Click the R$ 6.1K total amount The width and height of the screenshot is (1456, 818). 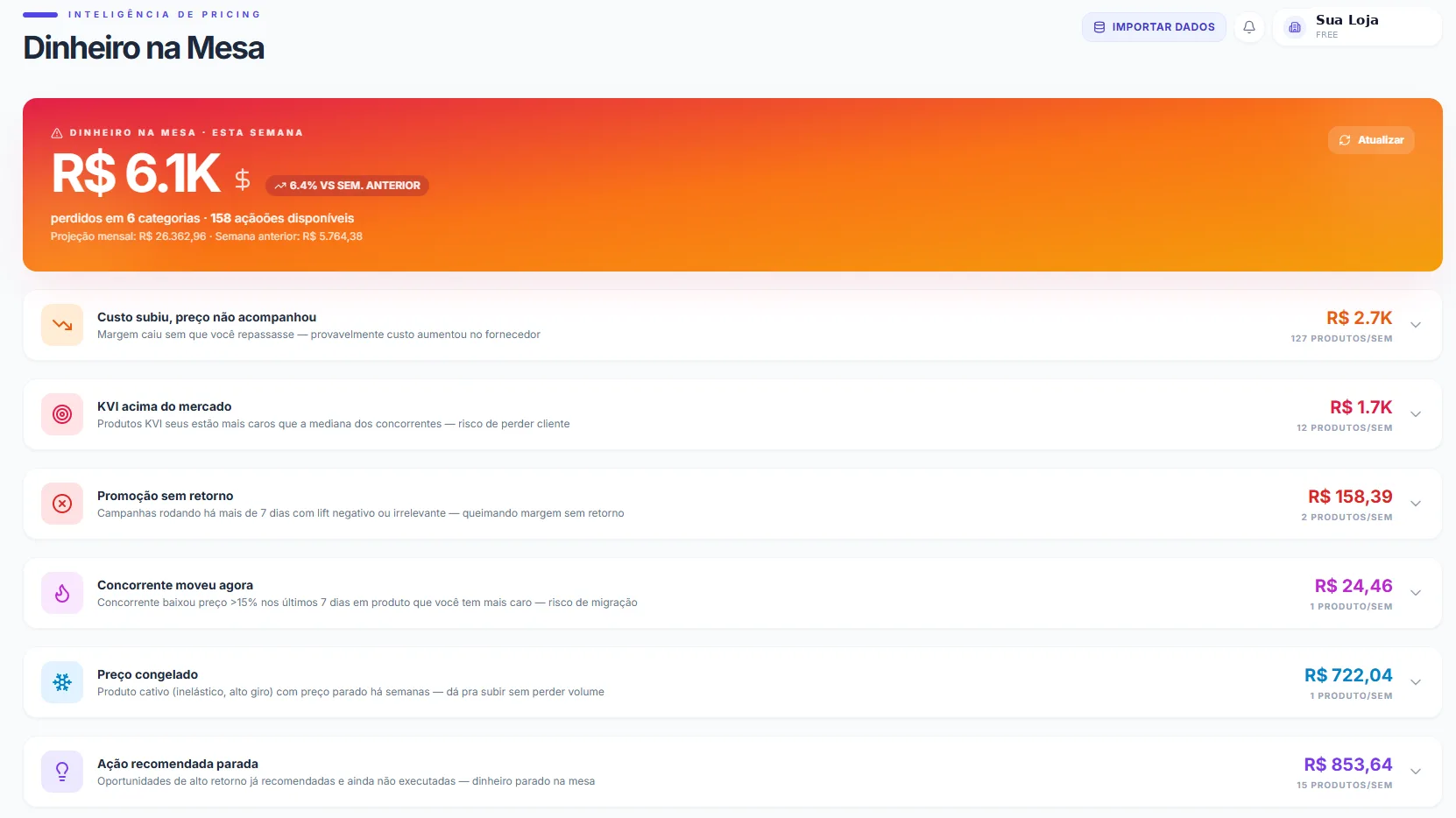pos(136,173)
